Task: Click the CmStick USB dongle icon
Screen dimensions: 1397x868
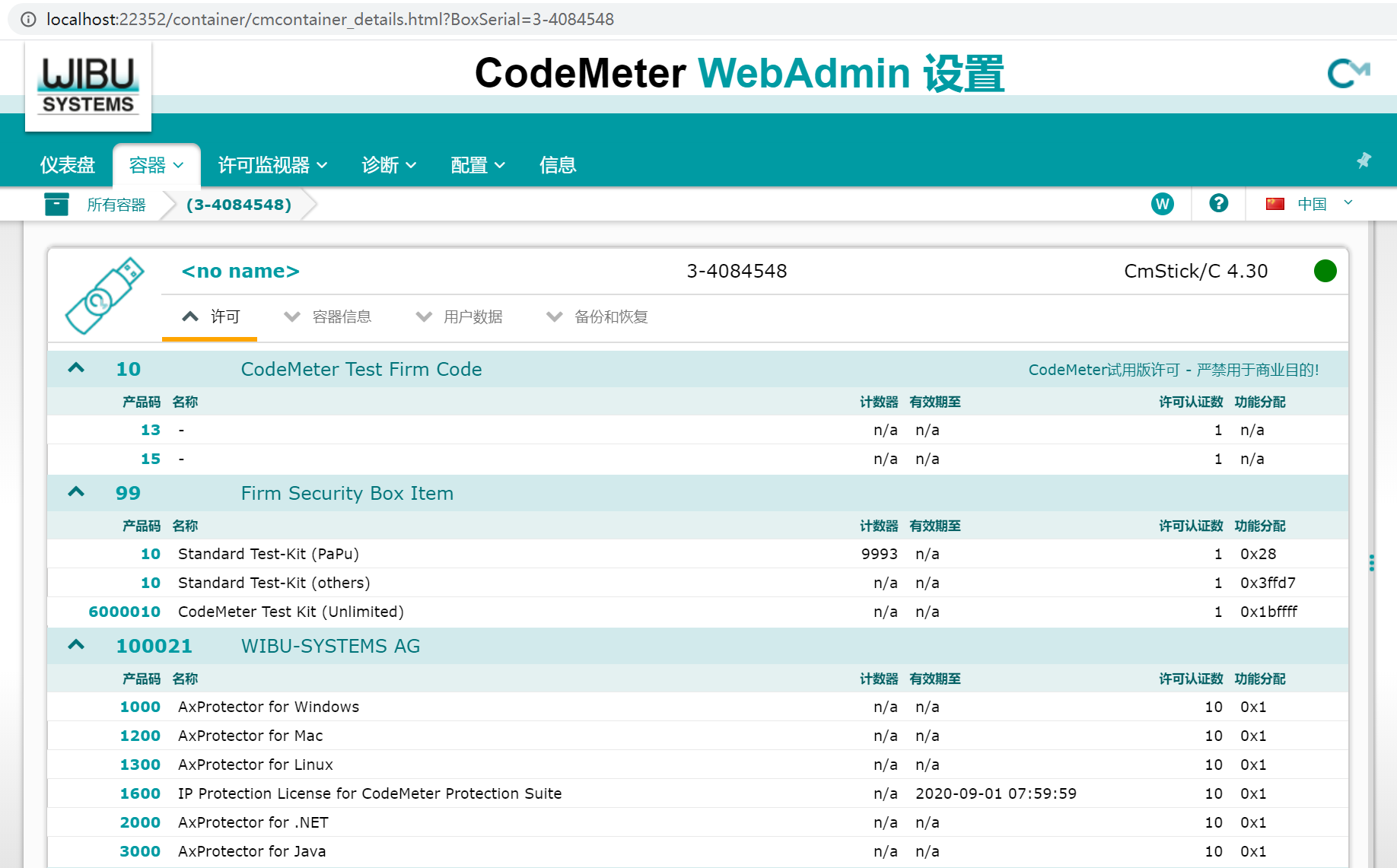Action: [x=104, y=296]
